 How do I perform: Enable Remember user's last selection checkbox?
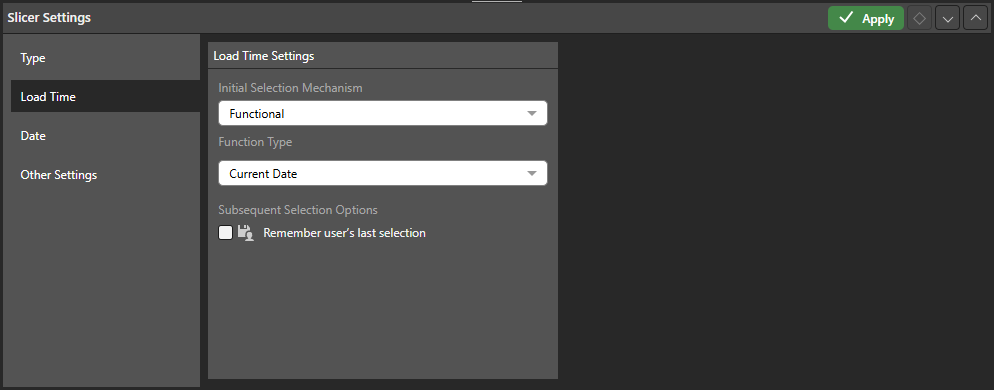coord(225,233)
